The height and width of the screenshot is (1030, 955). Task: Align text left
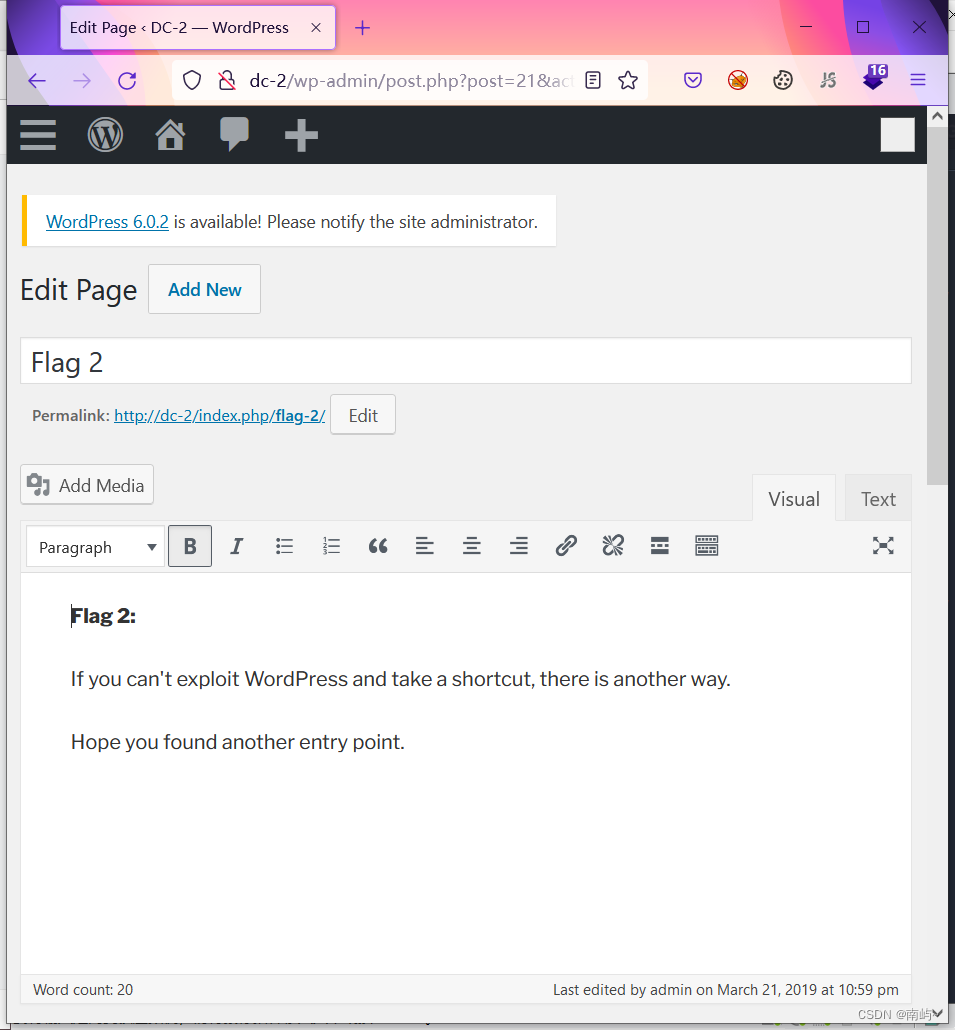tap(424, 546)
